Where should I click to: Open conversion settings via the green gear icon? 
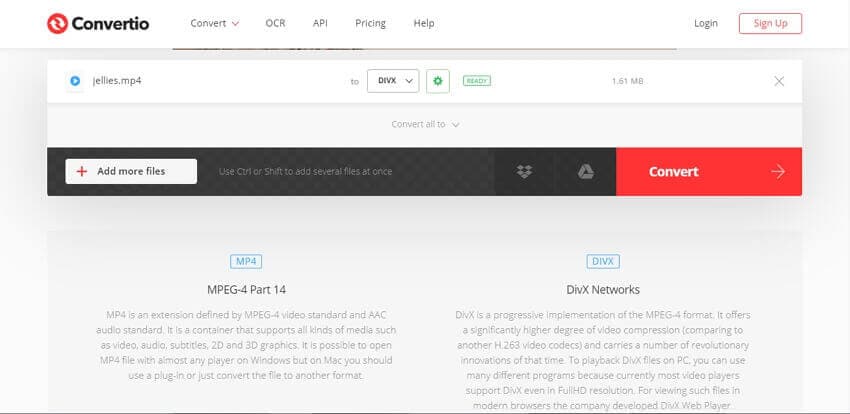coord(437,81)
